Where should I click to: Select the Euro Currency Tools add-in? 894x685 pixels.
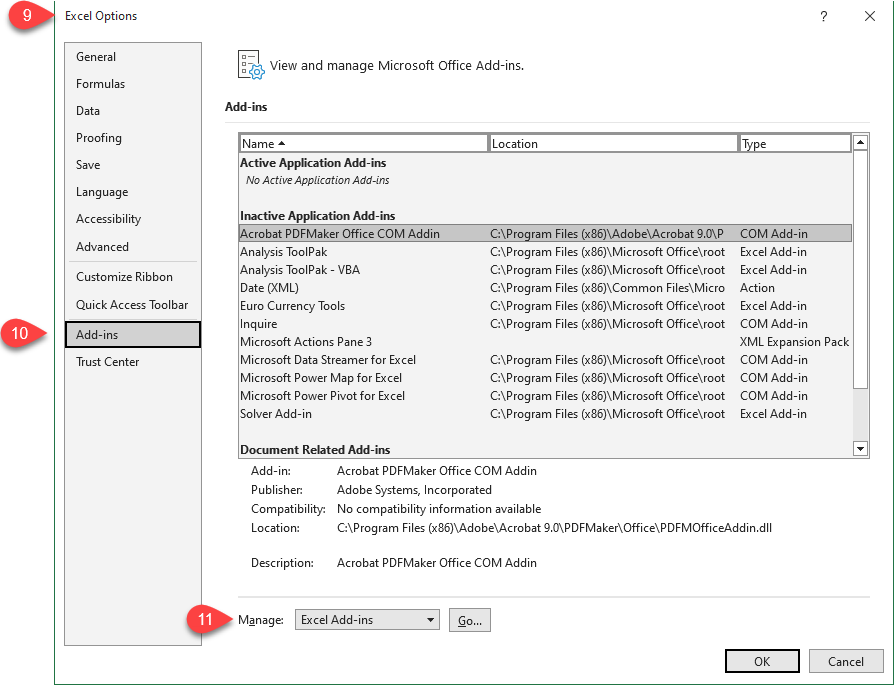292,306
